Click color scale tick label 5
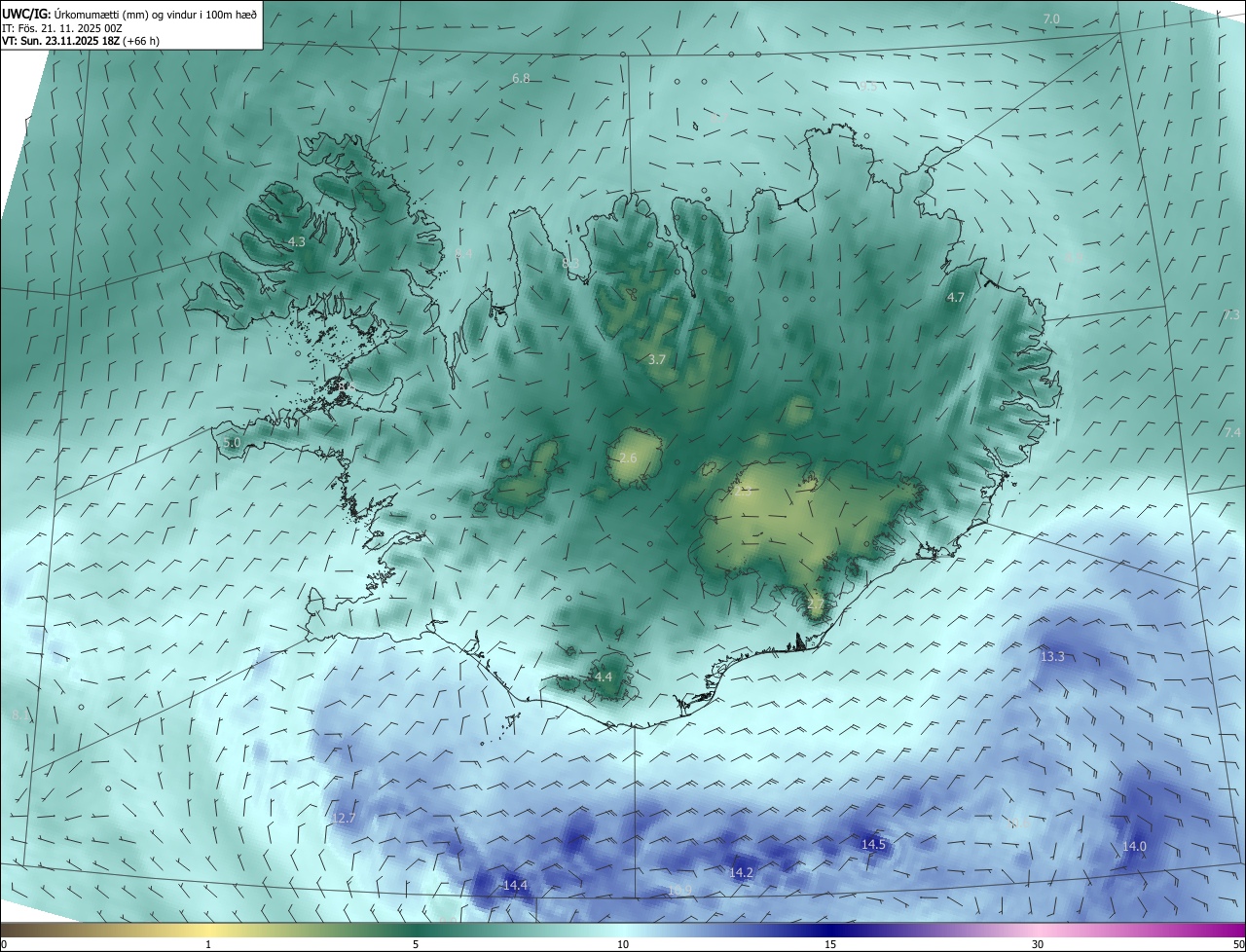 click(416, 944)
